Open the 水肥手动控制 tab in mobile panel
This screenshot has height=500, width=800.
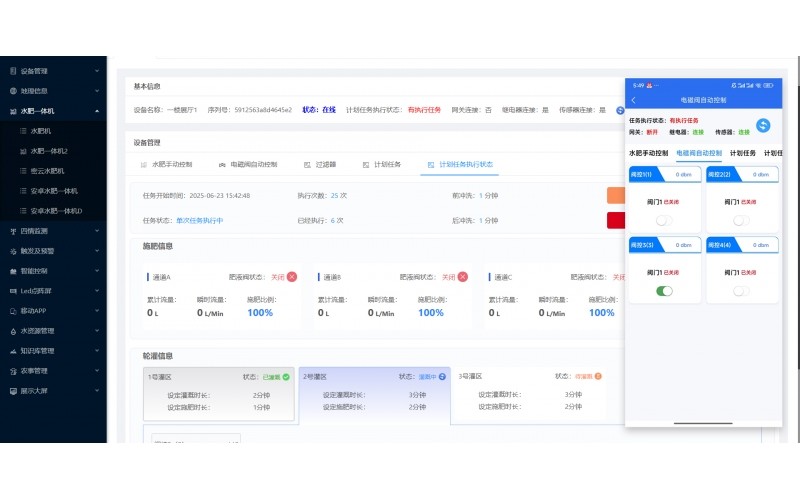pos(648,153)
